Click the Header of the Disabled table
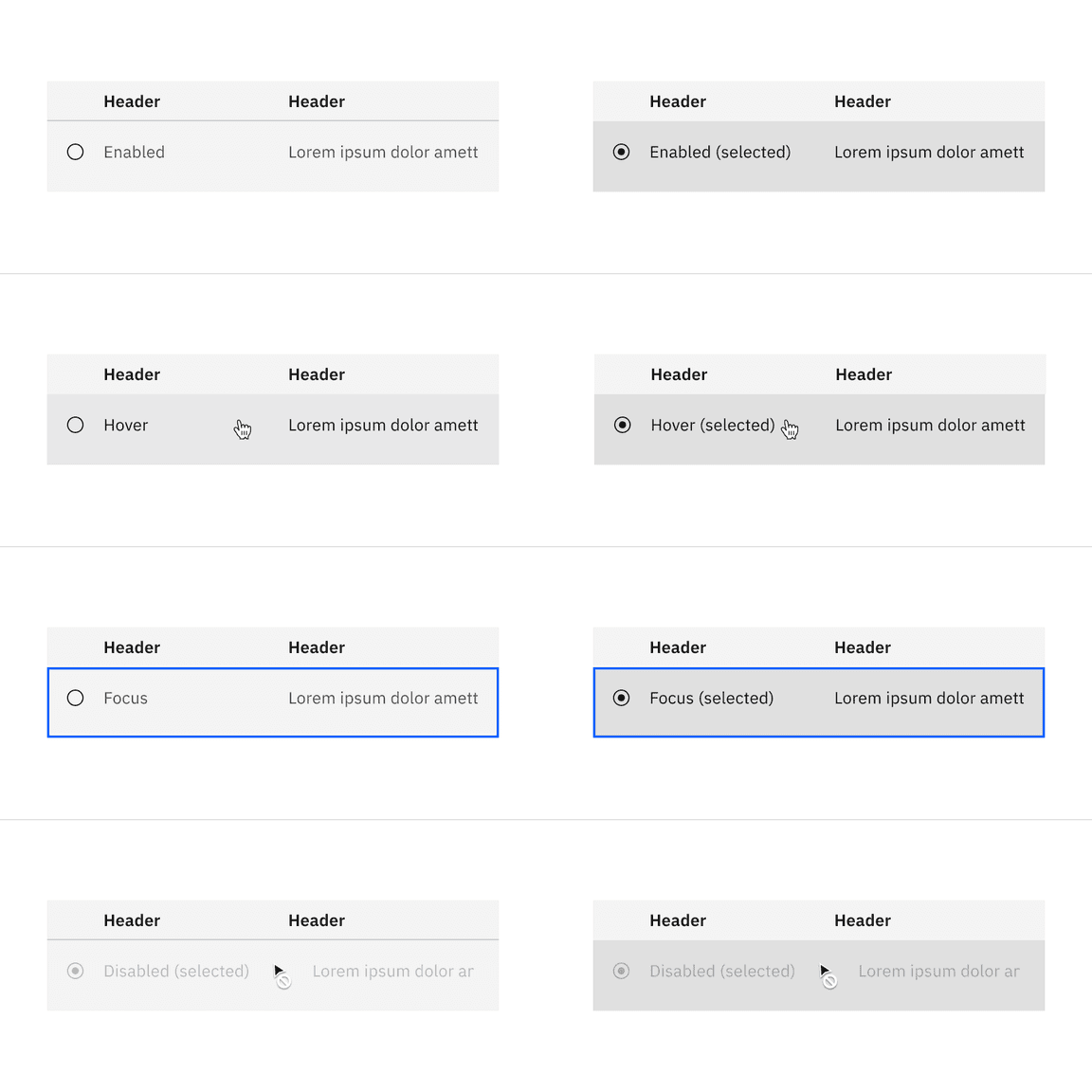1092x1092 pixels. (x=132, y=919)
